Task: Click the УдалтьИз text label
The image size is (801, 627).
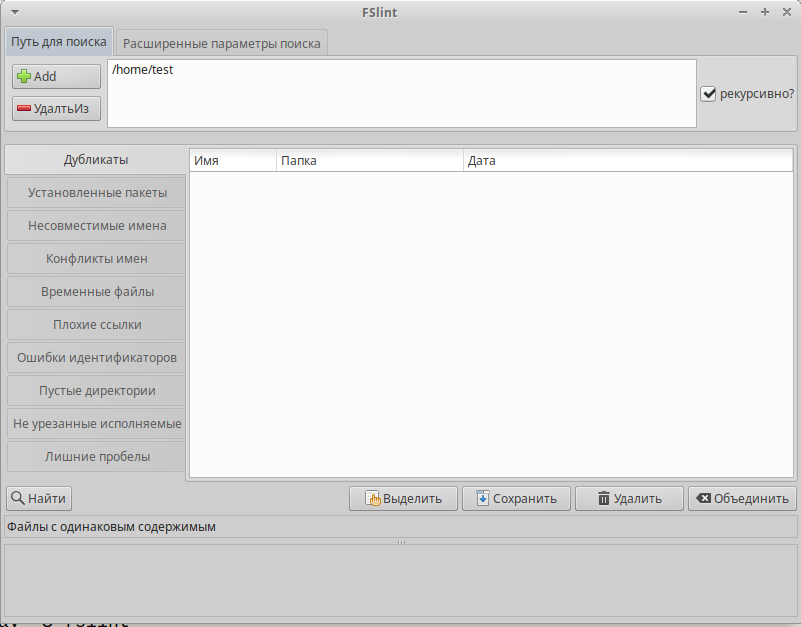Action: [x=61, y=108]
